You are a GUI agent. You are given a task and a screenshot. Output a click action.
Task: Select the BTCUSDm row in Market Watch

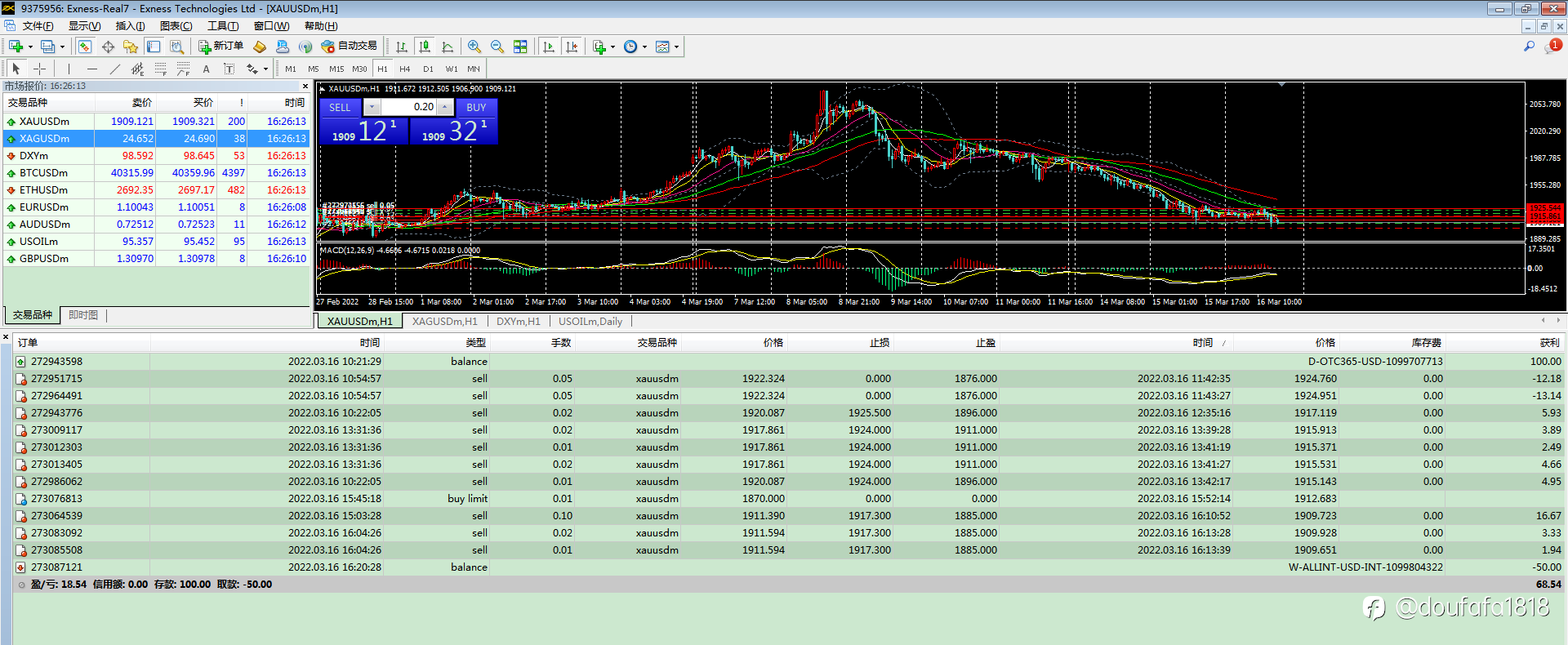pyautogui.click(x=157, y=173)
